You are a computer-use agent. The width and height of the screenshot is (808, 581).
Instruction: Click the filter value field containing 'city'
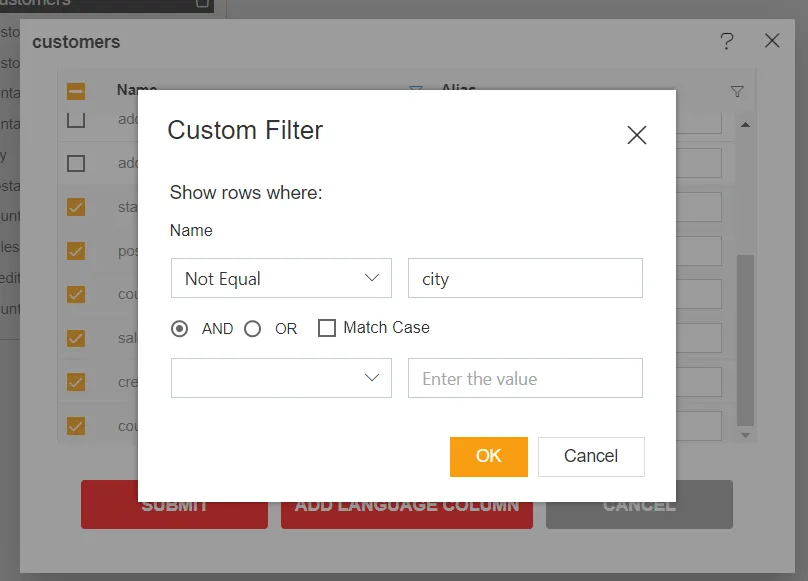pyautogui.click(x=525, y=278)
